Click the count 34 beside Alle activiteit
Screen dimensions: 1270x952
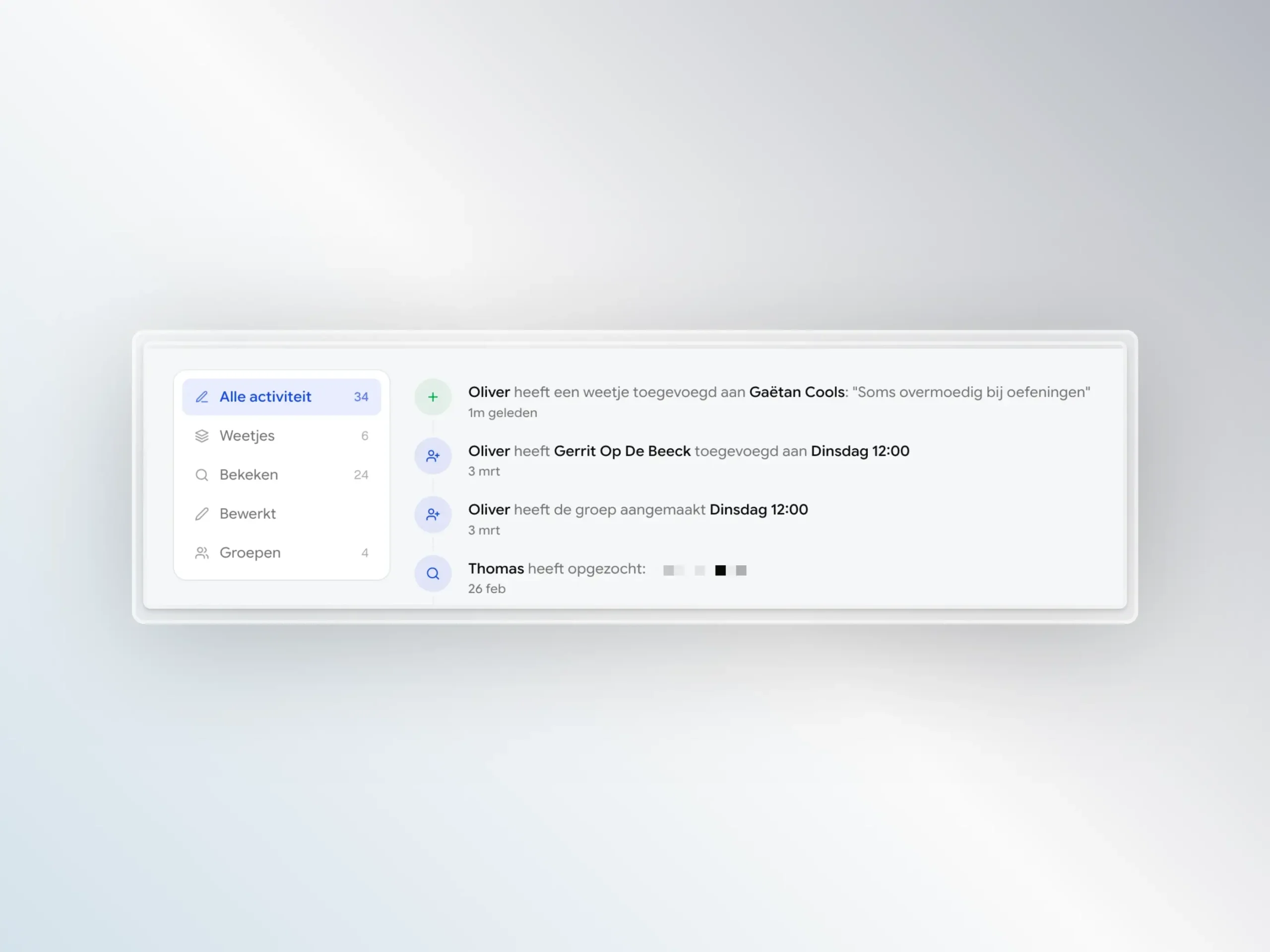pos(361,397)
